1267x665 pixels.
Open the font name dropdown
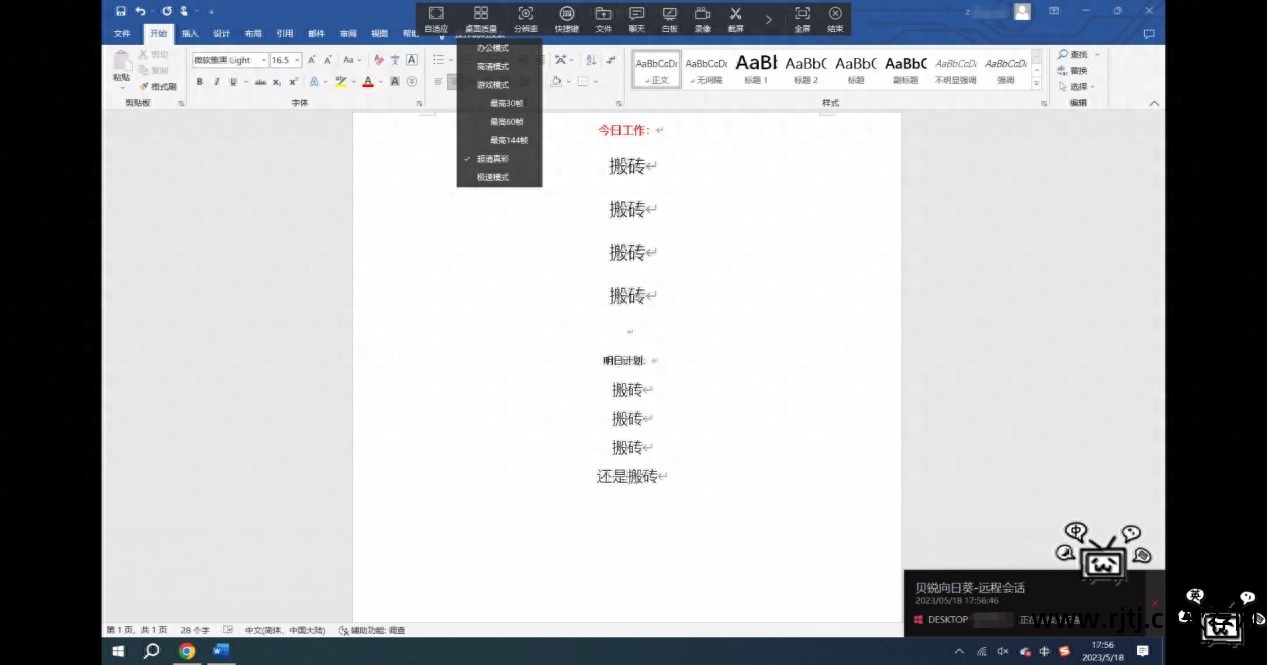click(x=263, y=60)
